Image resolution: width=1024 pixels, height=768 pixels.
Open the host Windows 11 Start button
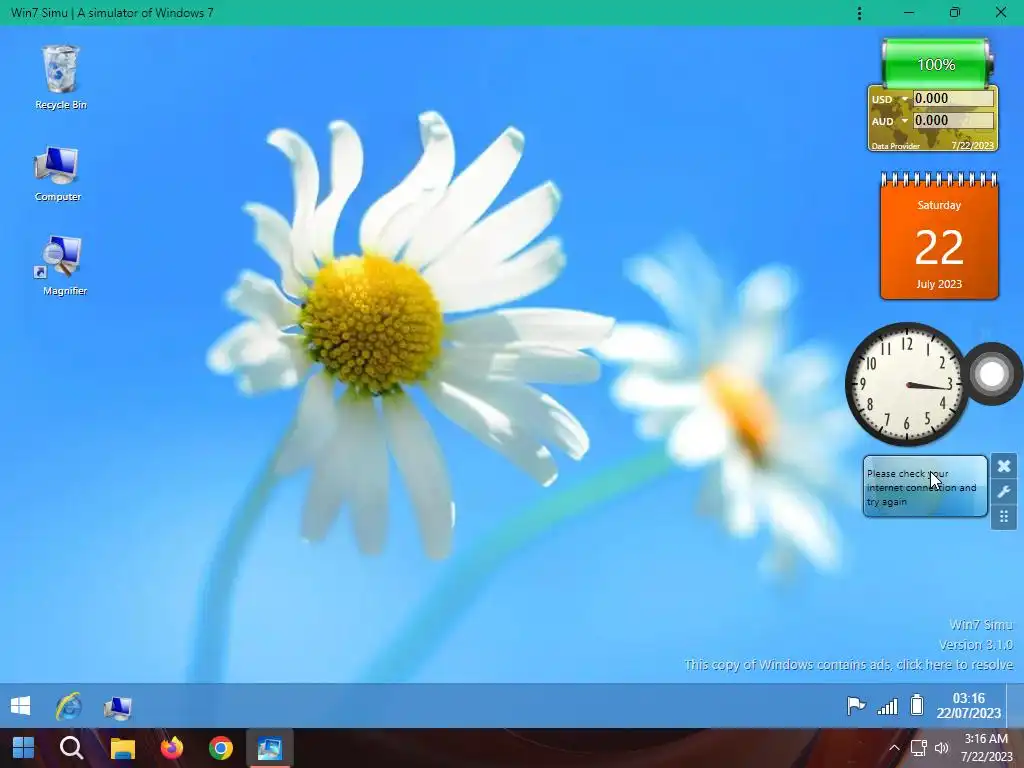point(24,748)
